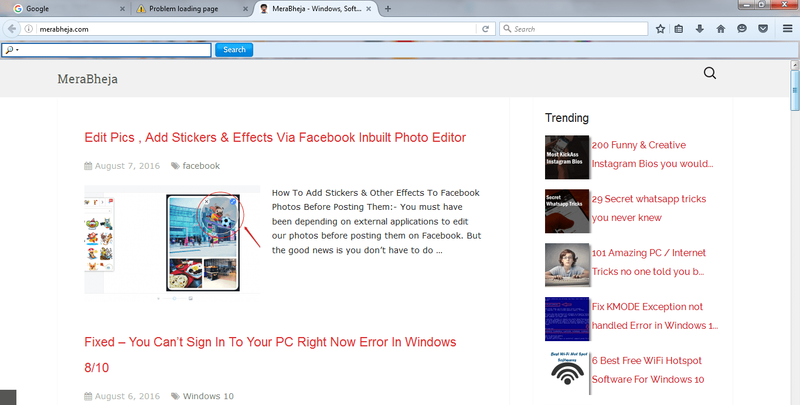Open 200 Funny & Creative Instagram Bios link

(652, 155)
